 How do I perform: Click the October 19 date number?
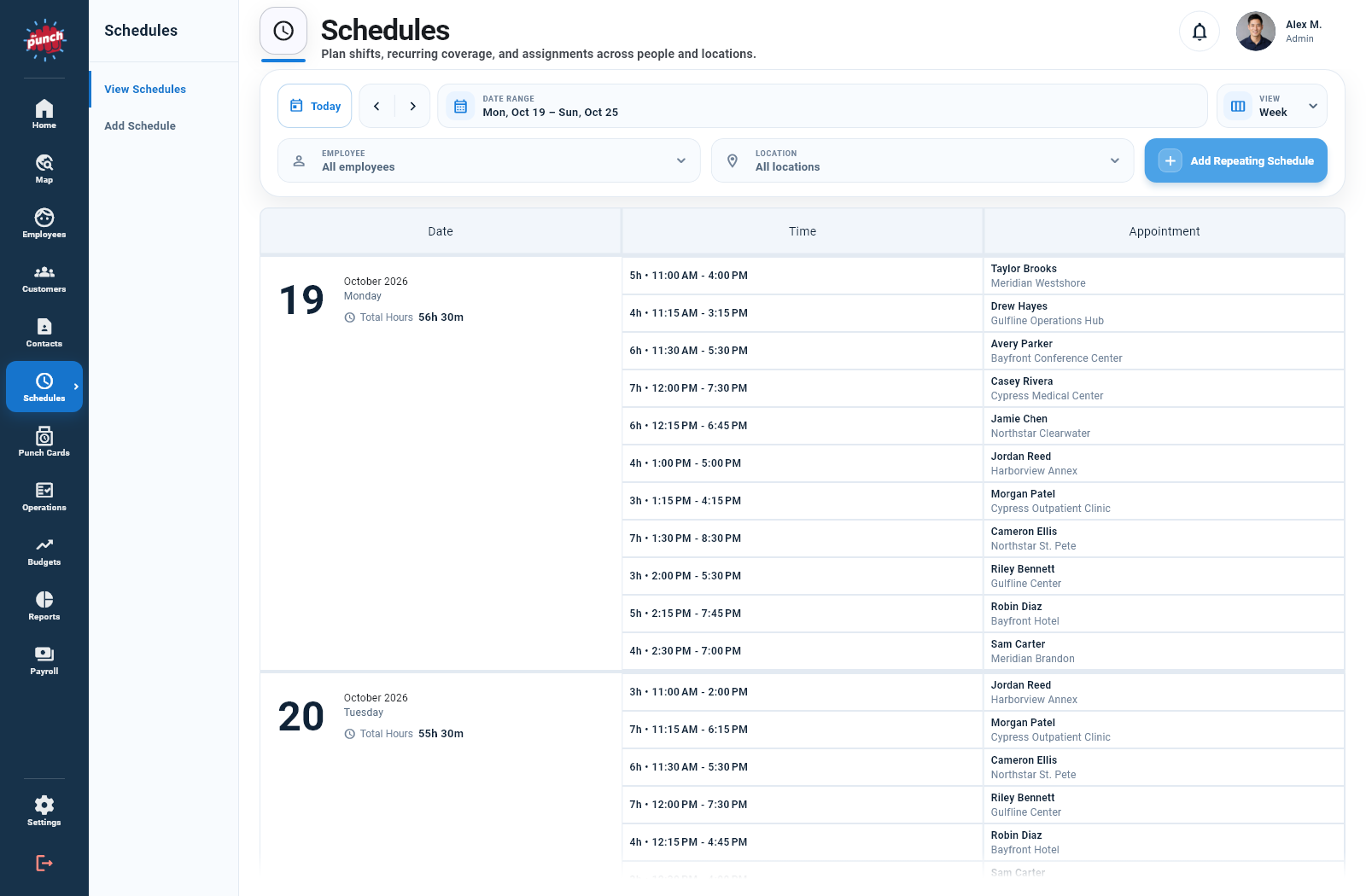pos(301,300)
